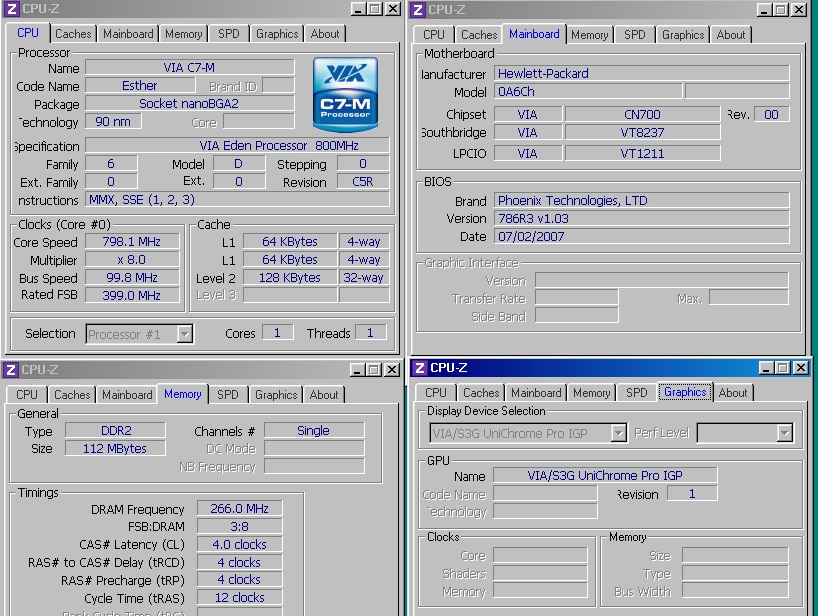This screenshot has height=616, width=818.
Task: Click the DRAM Frequency value '266.0 MHz'
Action: click(x=240, y=509)
